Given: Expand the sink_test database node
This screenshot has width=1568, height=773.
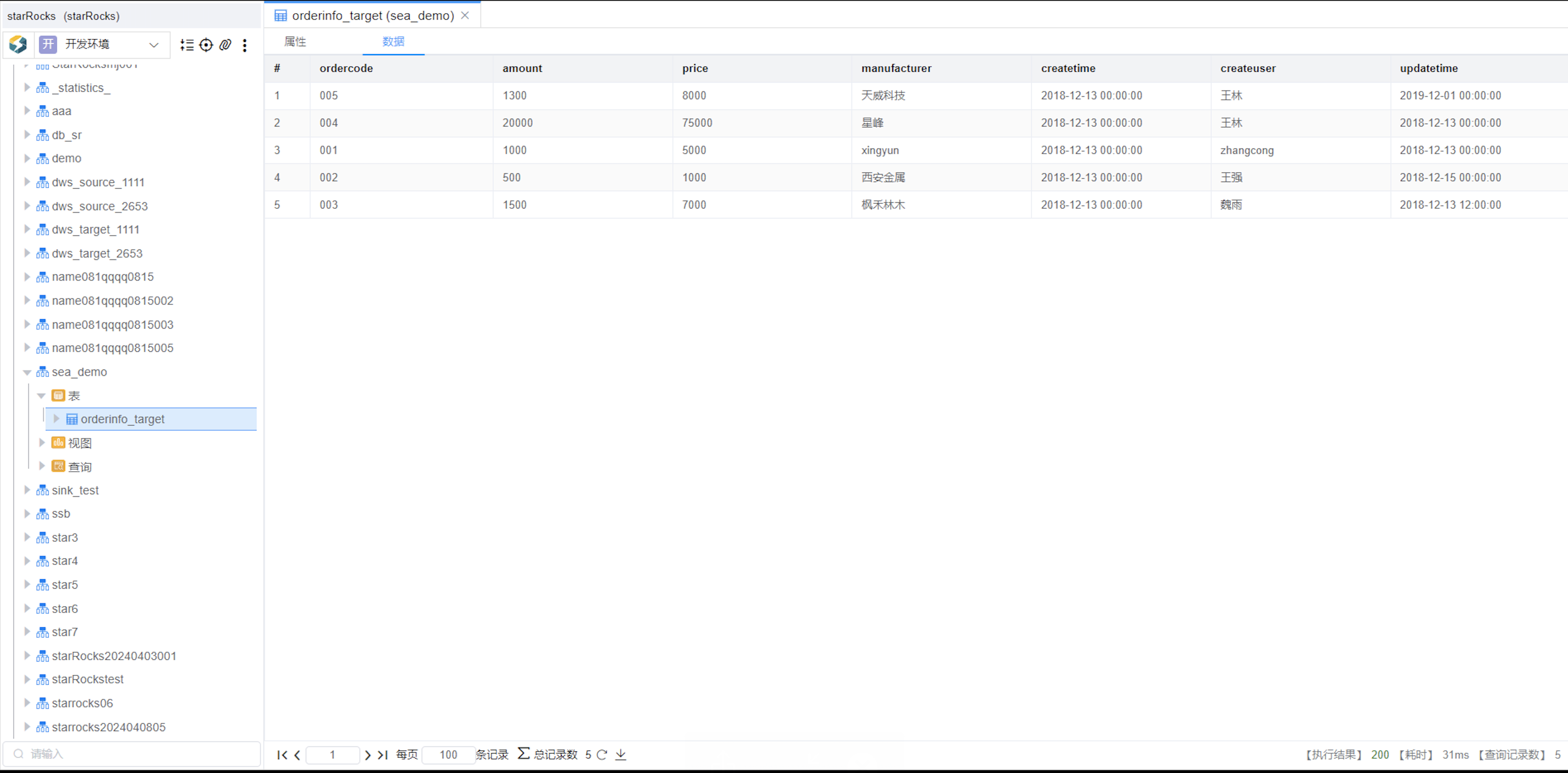Looking at the screenshot, I should click(x=27, y=490).
